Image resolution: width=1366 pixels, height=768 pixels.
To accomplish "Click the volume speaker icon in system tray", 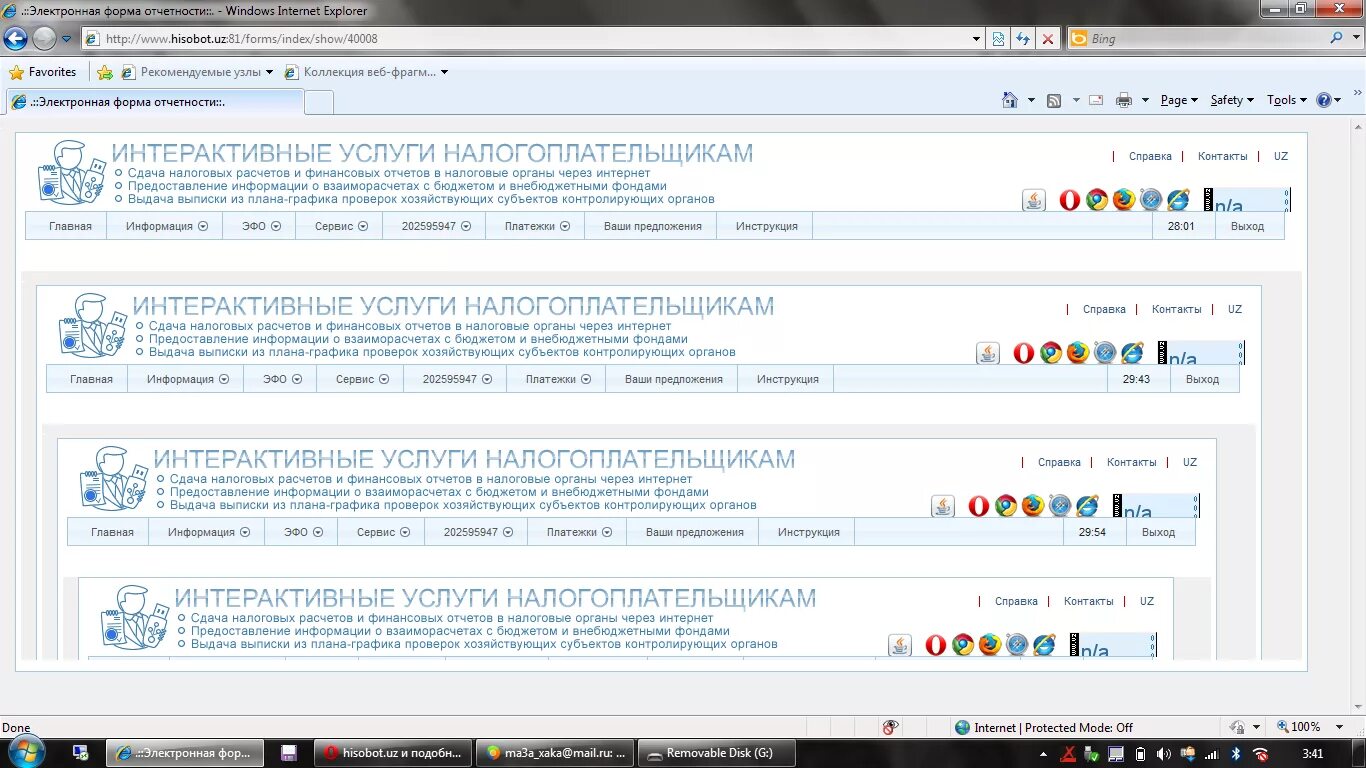I will (1162, 754).
